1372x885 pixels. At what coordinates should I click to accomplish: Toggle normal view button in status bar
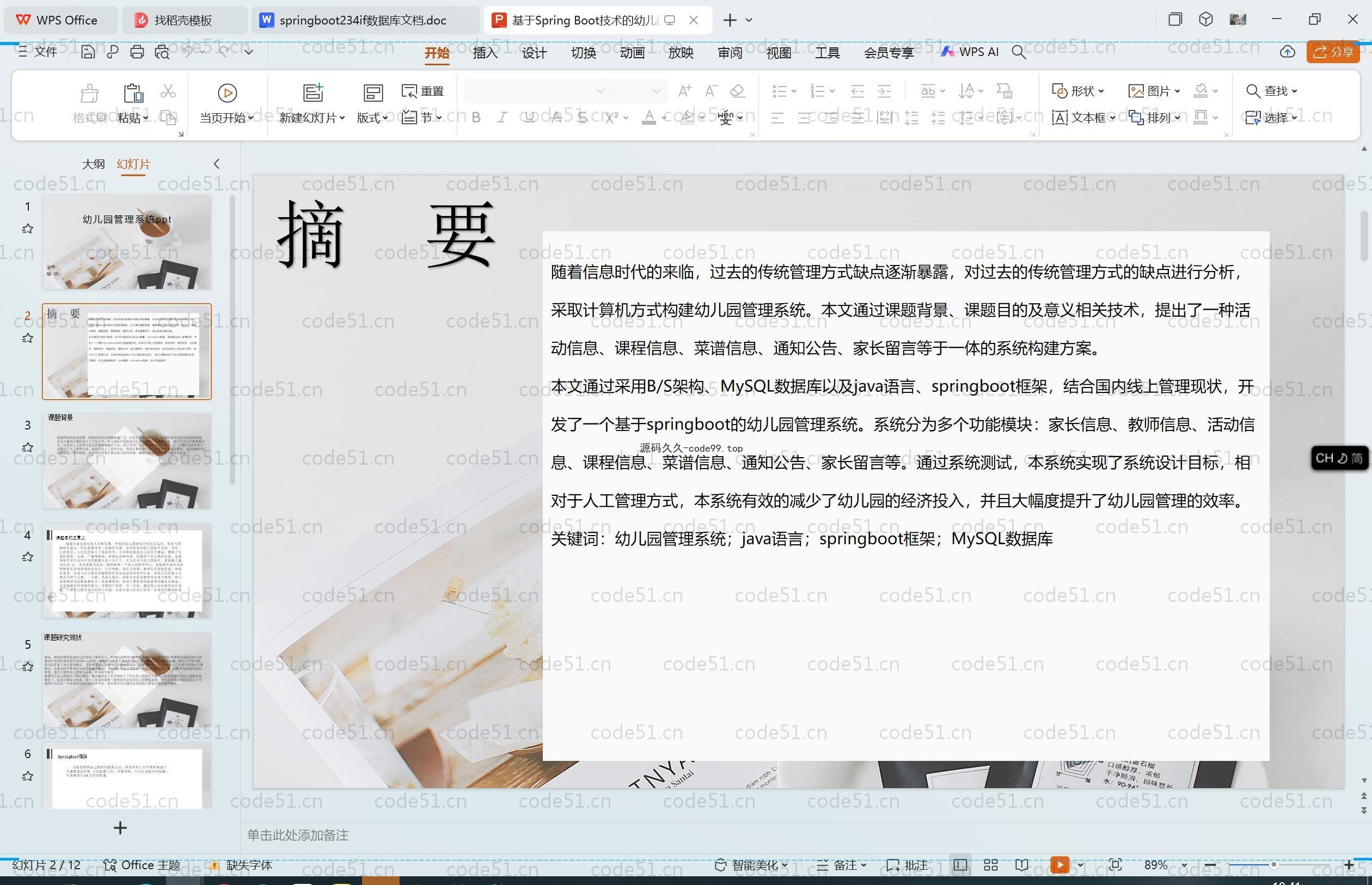(x=959, y=865)
